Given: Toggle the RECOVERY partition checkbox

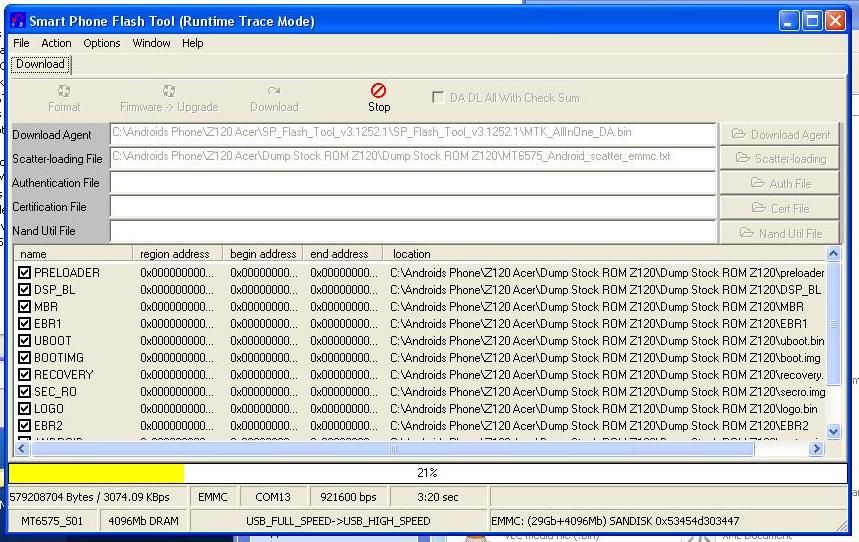Looking at the screenshot, I should point(25,375).
